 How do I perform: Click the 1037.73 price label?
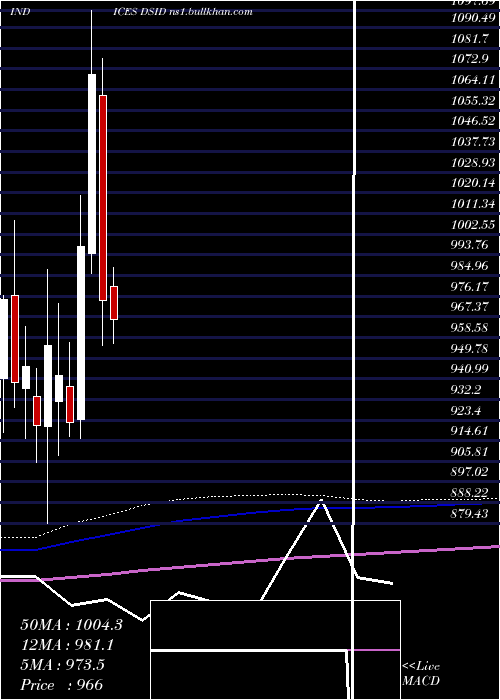point(473,142)
